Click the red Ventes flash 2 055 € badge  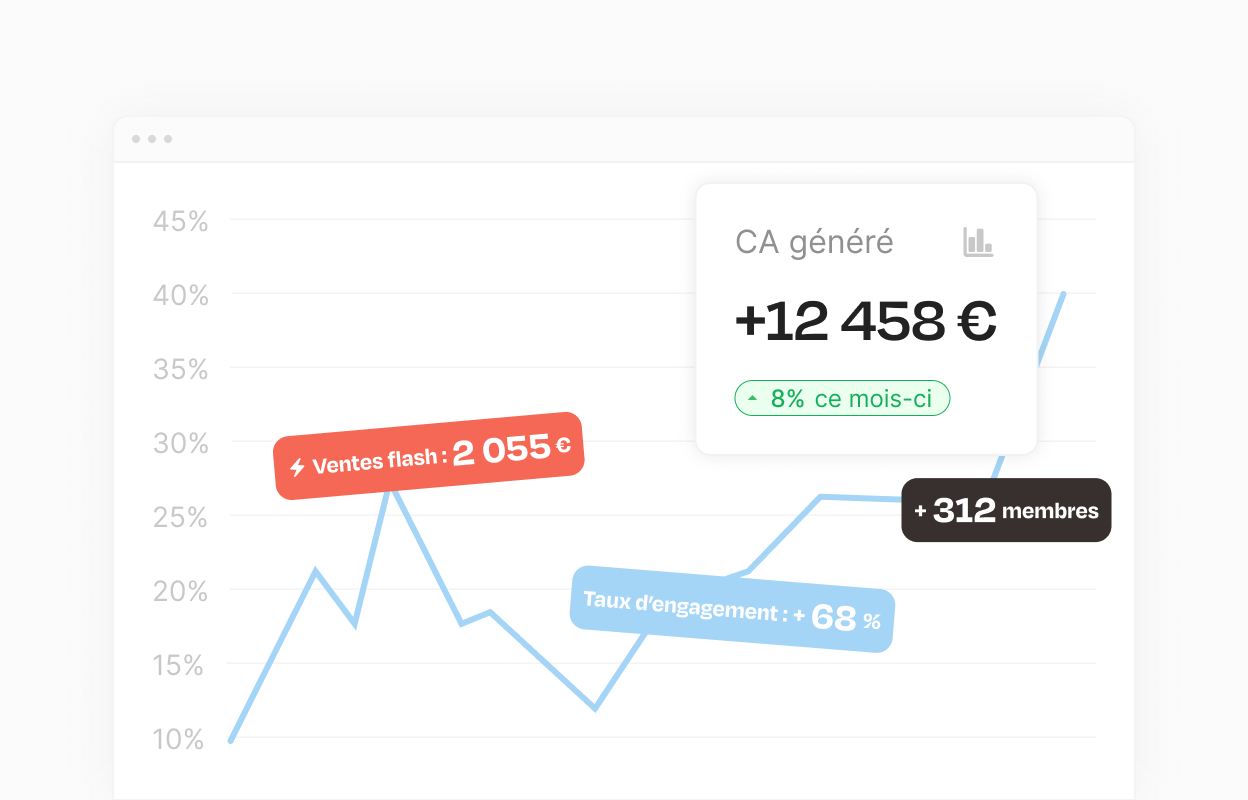(429, 455)
